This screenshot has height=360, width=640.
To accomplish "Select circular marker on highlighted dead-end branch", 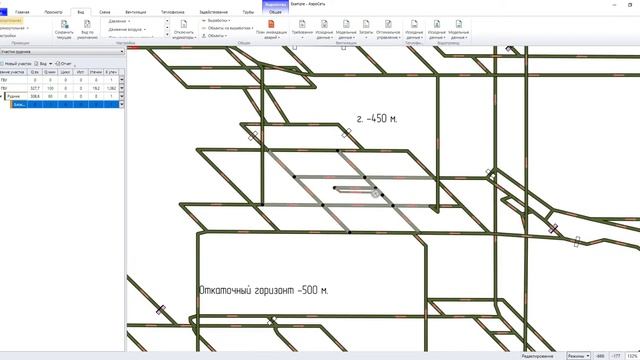I will [376, 194].
